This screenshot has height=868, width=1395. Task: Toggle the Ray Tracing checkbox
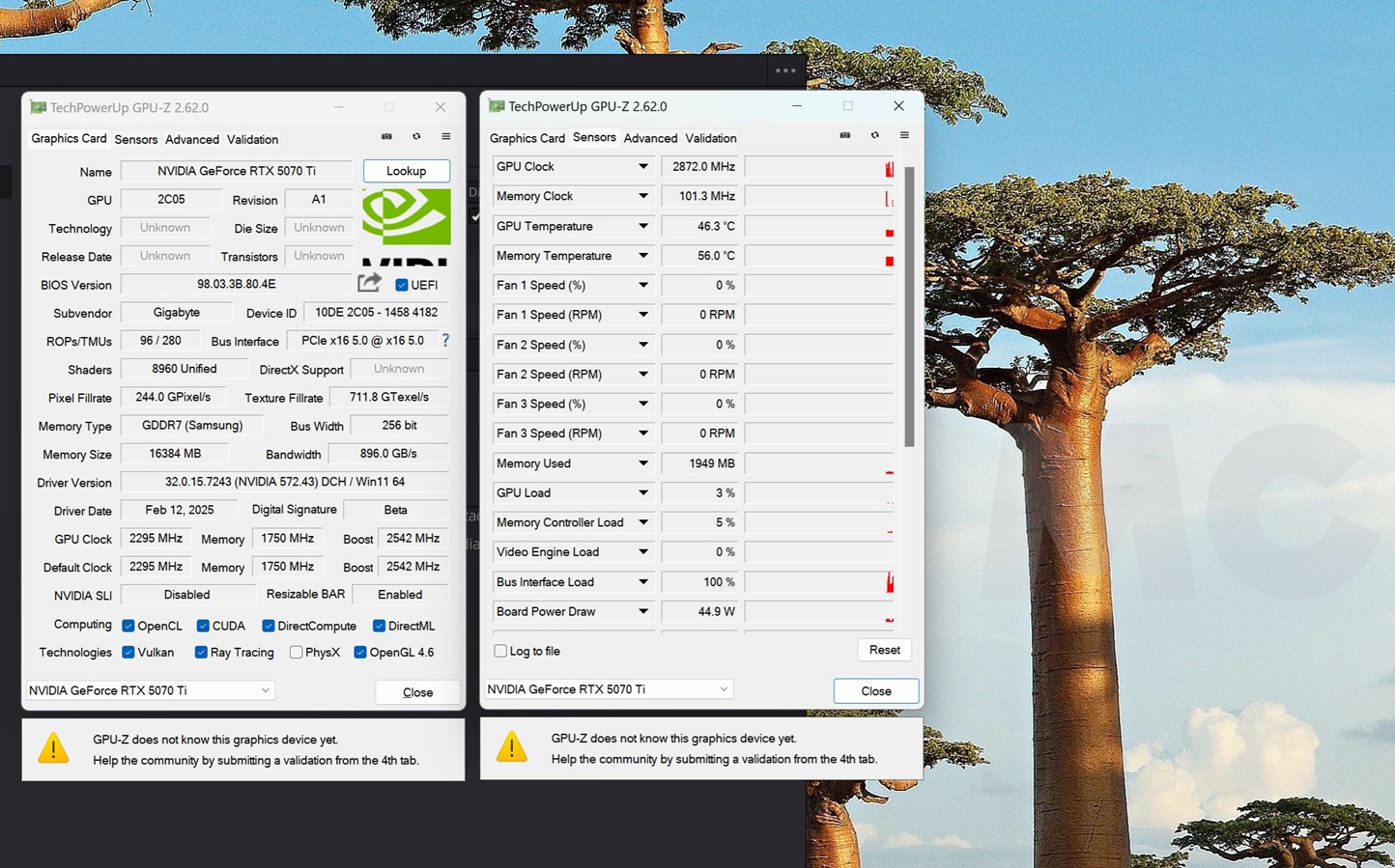coord(201,653)
